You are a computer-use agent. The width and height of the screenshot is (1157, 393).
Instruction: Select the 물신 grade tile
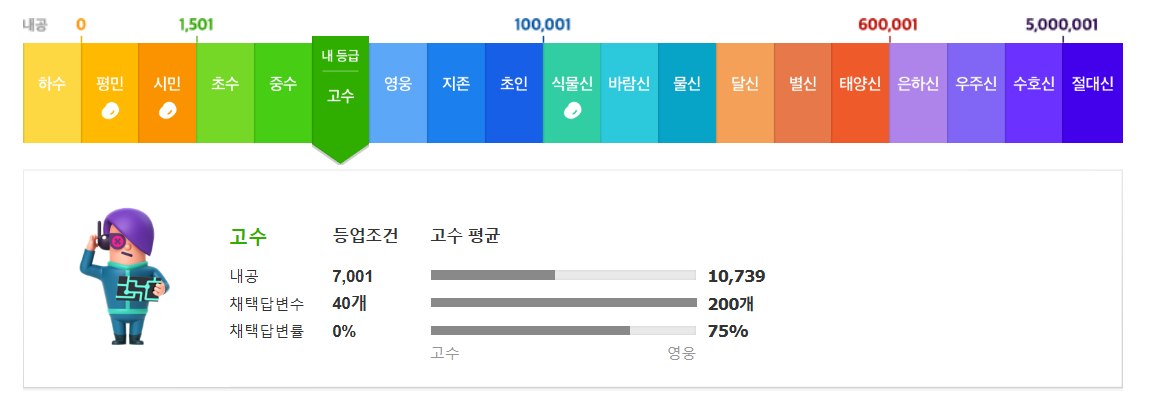[687, 93]
